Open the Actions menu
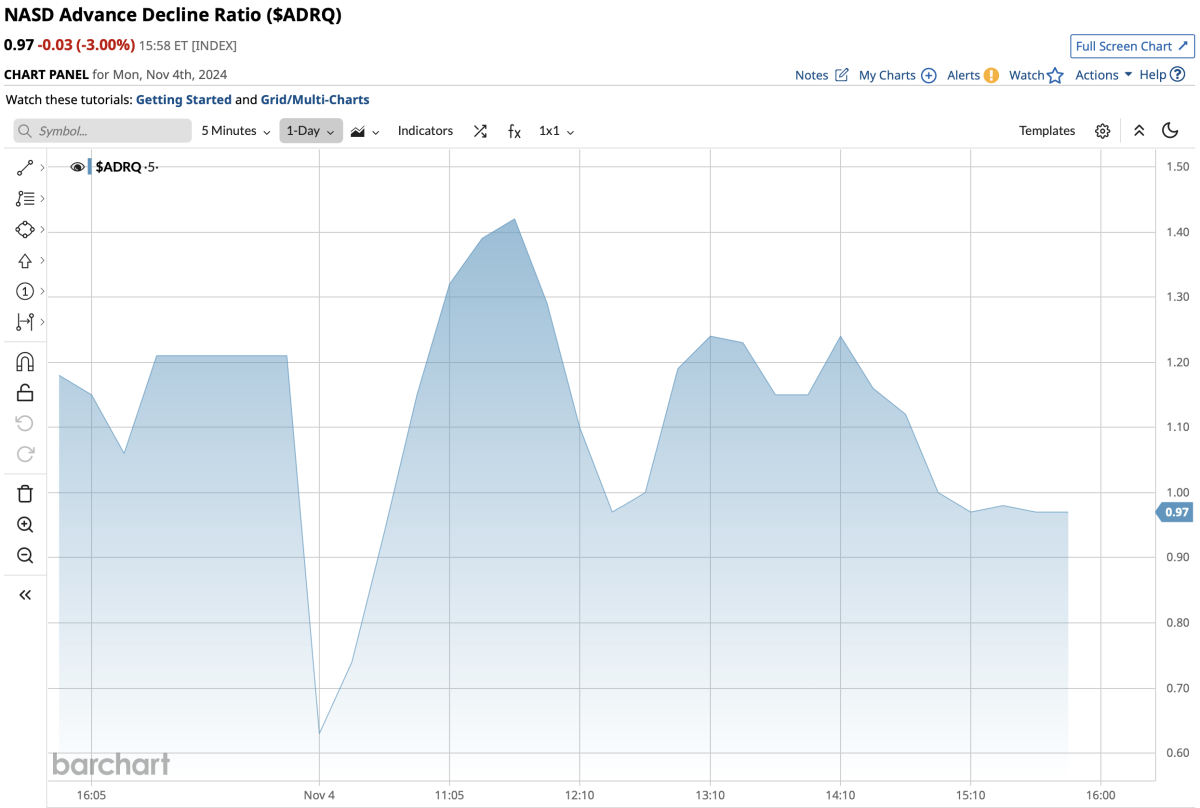Viewport: 1200px width, 808px height. [x=1103, y=75]
